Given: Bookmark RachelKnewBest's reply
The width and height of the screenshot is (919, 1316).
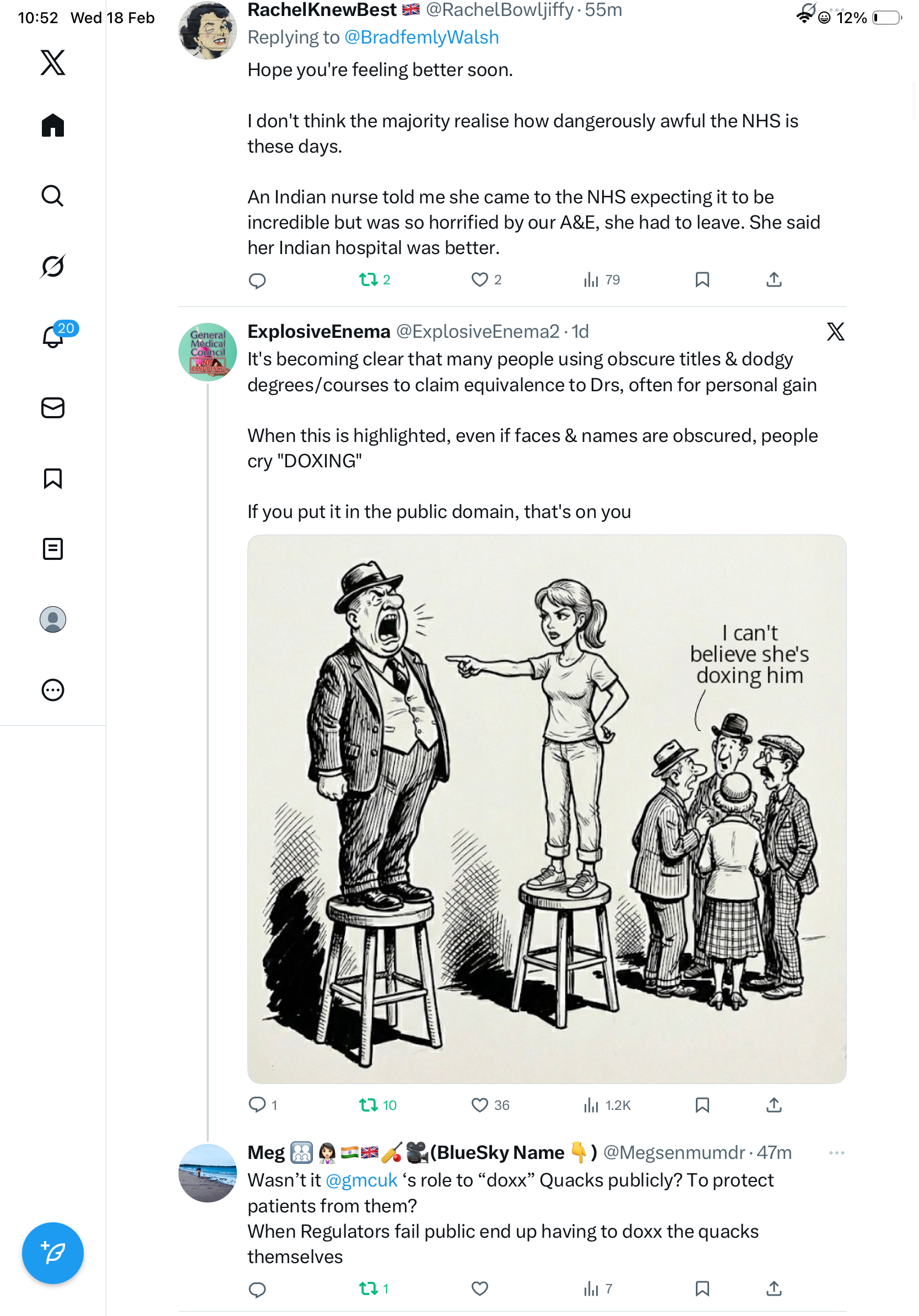Looking at the screenshot, I should 702,280.
